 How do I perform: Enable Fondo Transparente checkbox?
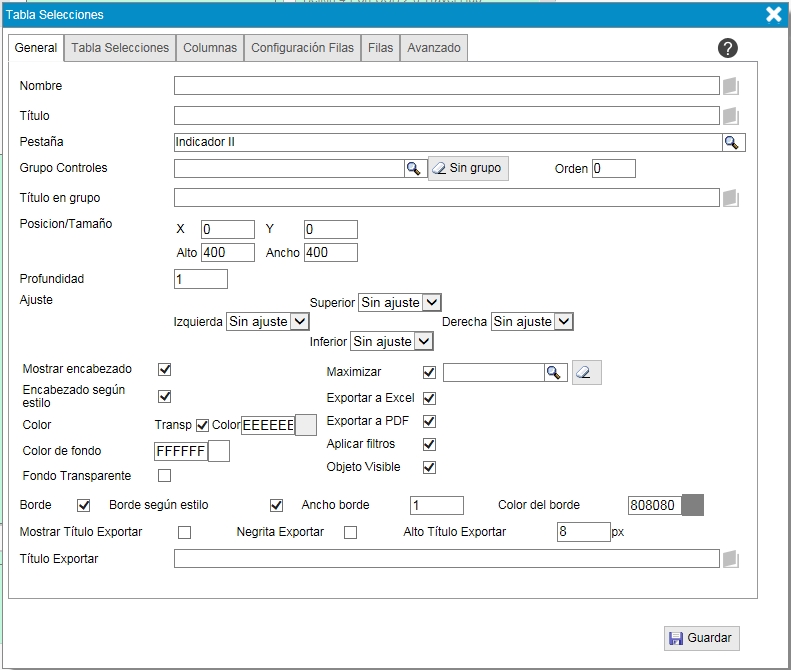pyautogui.click(x=165, y=475)
